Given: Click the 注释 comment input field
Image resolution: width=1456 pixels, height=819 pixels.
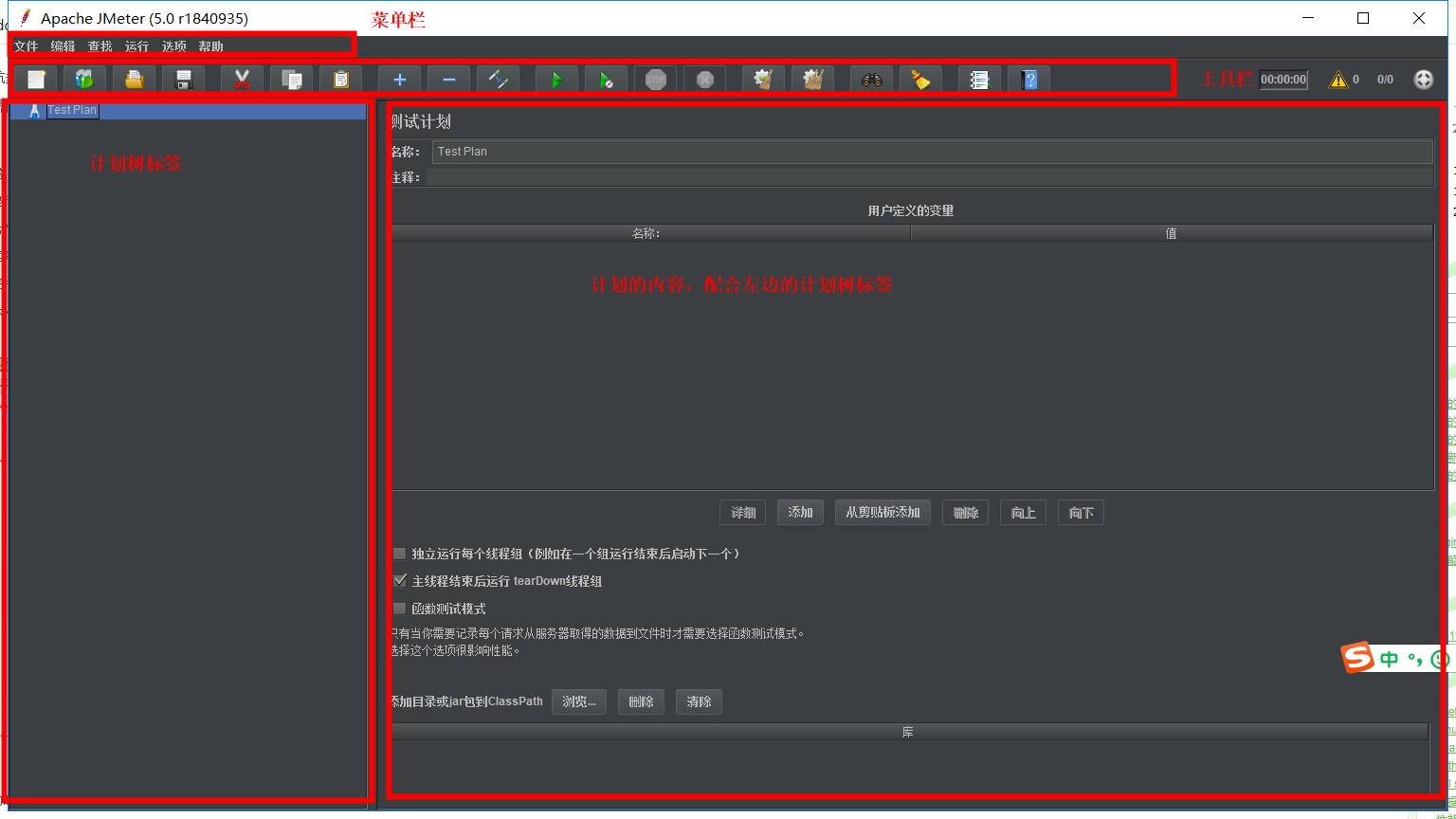Looking at the screenshot, I should pos(930,177).
